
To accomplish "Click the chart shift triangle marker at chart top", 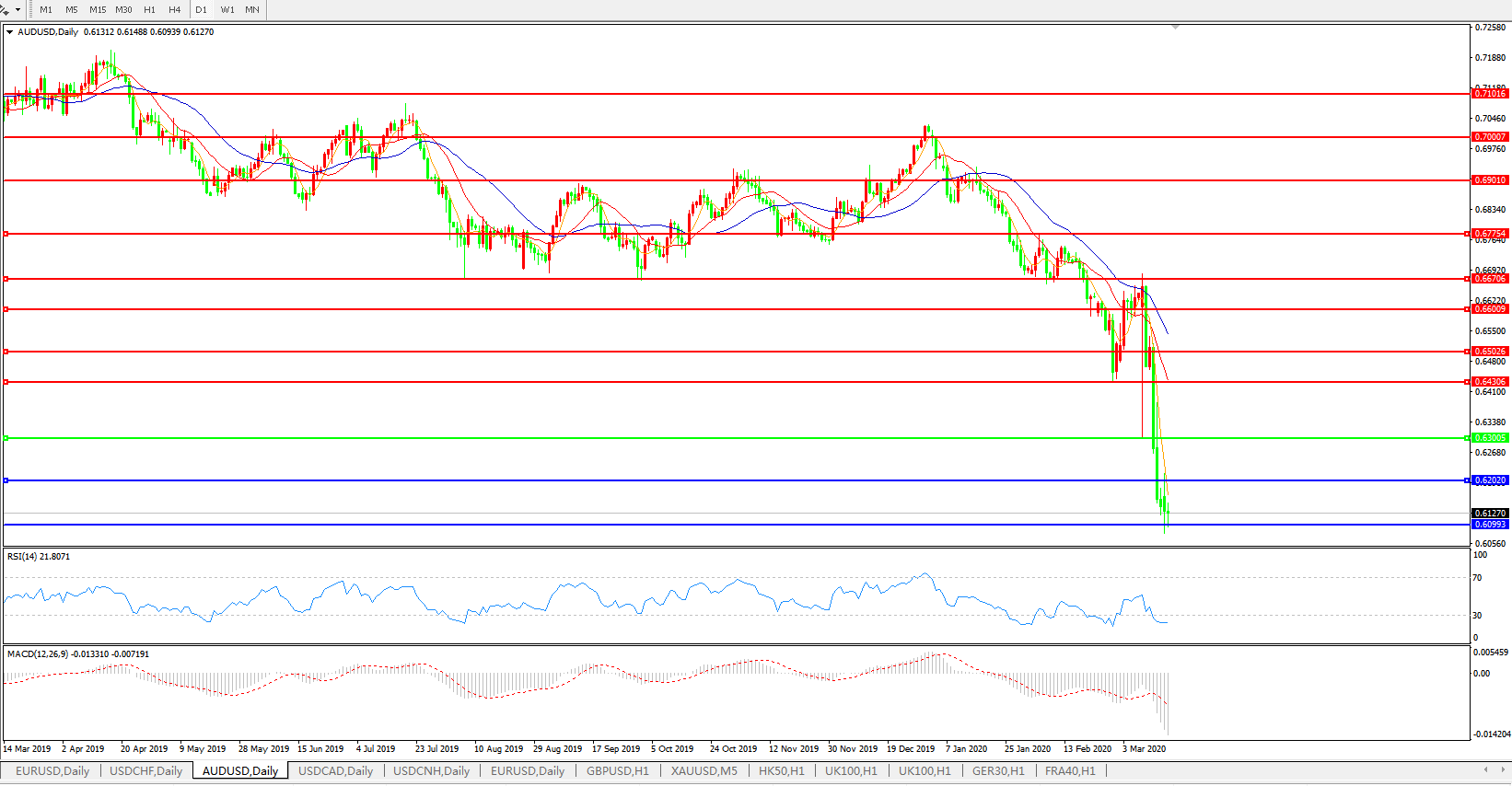I will (x=1175, y=28).
